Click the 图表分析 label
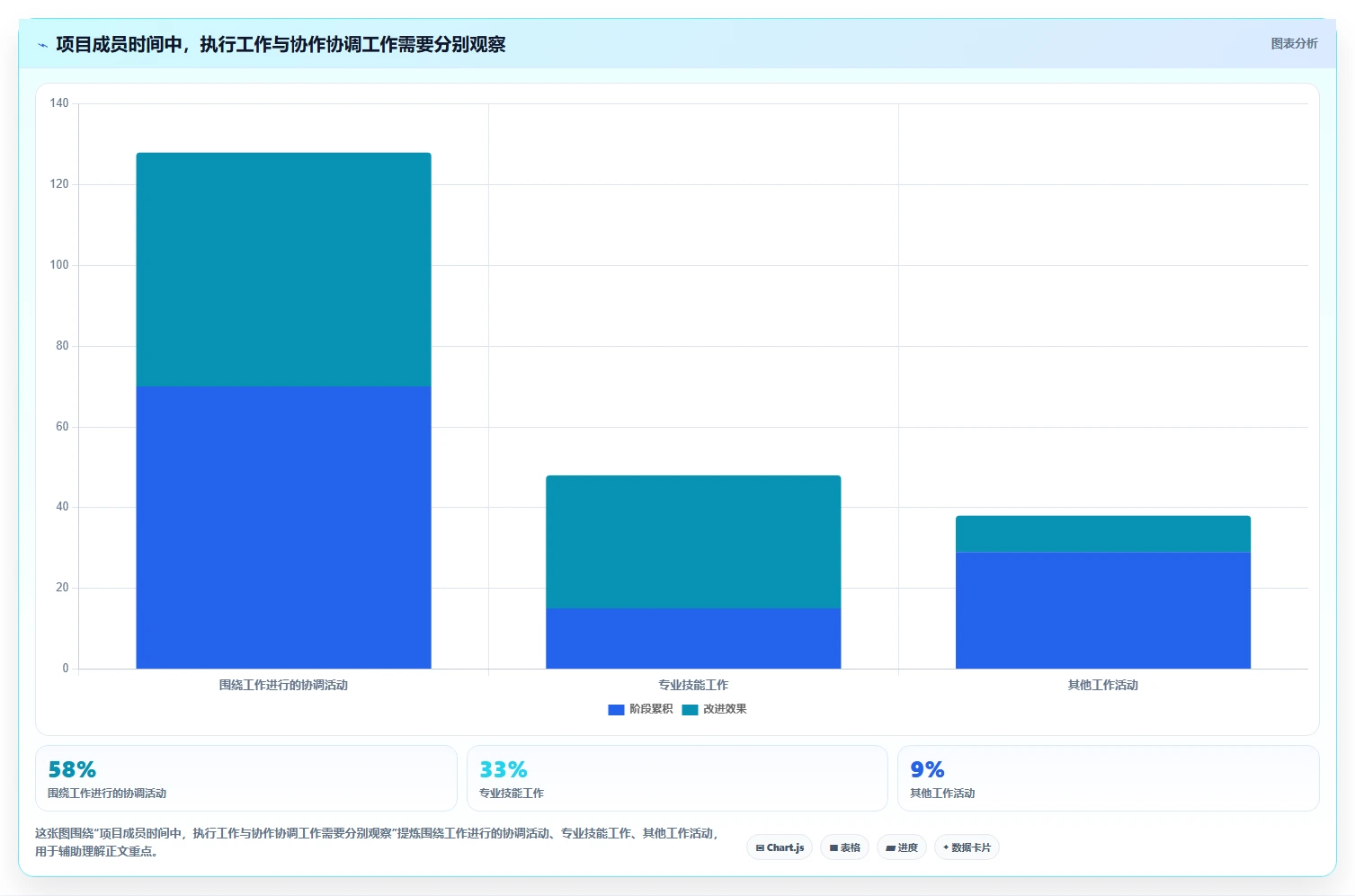 click(x=1294, y=43)
